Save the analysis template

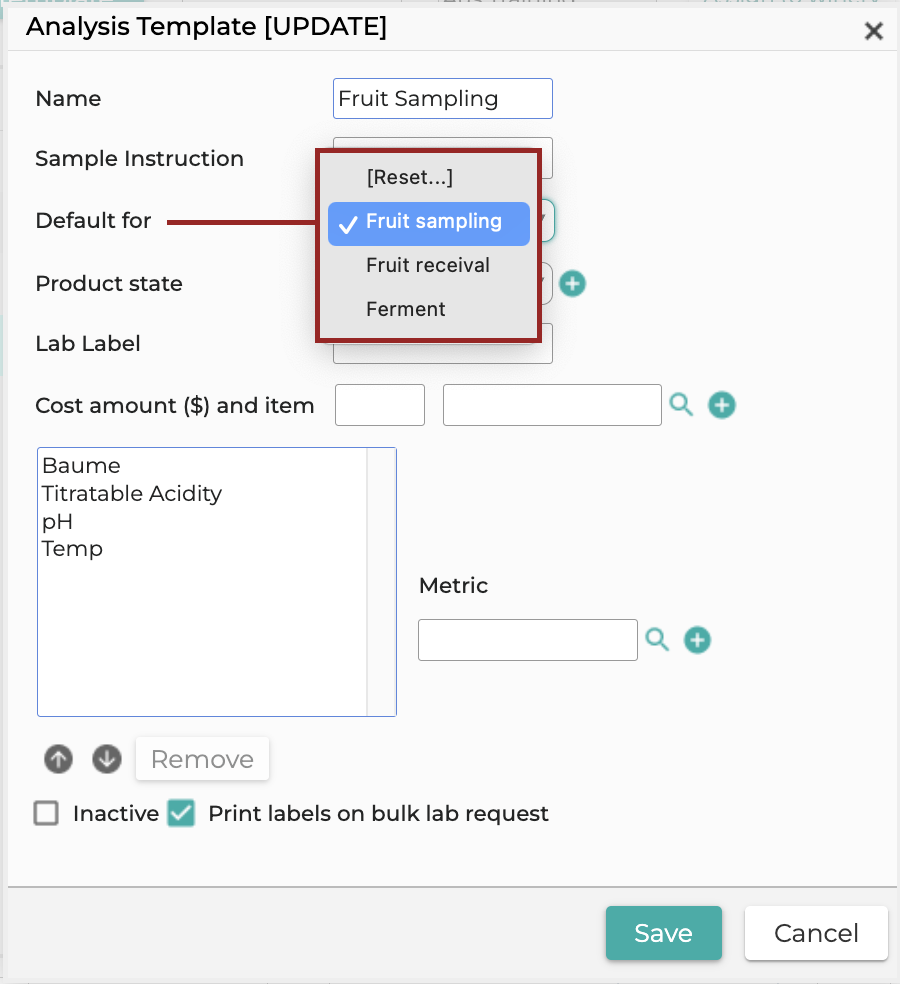(663, 933)
